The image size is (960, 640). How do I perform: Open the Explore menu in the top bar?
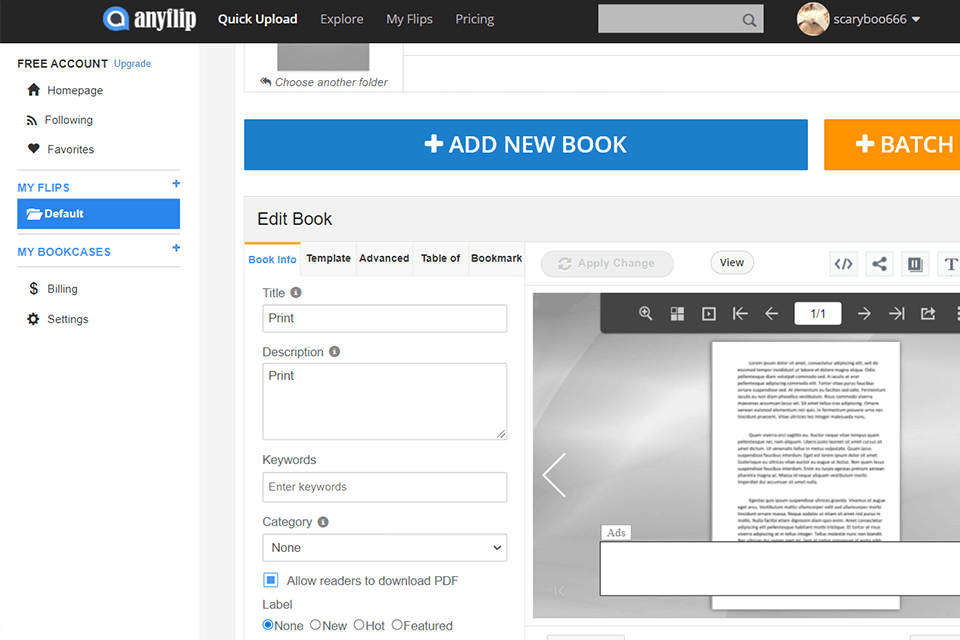(341, 19)
